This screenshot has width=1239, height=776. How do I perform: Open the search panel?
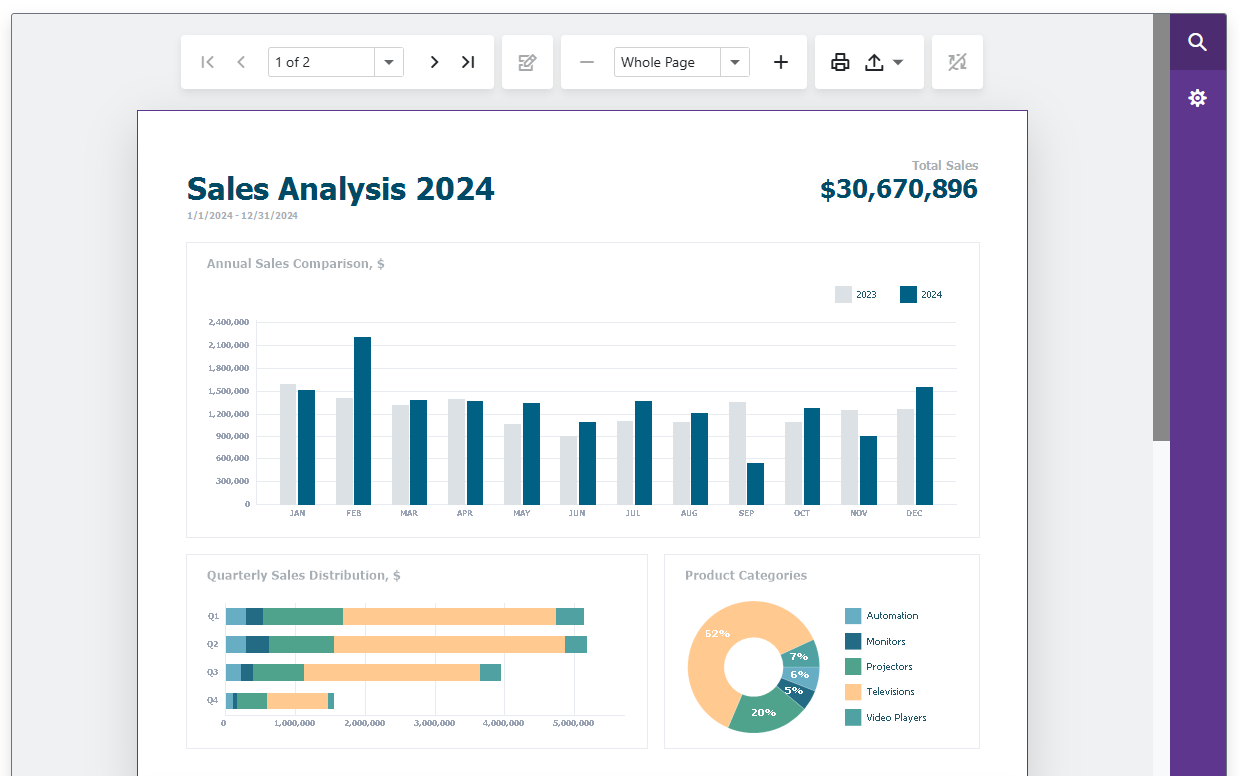click(x=1197, y=42)
